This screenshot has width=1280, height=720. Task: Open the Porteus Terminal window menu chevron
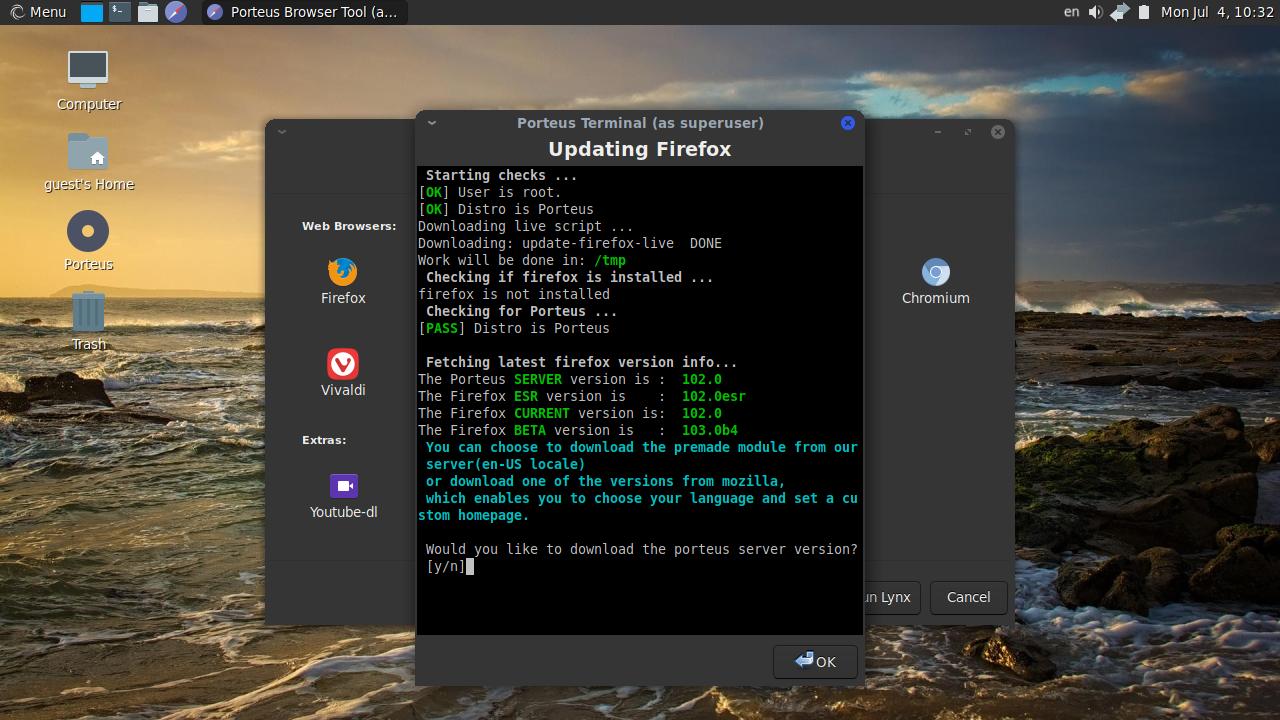click(432, 123)
